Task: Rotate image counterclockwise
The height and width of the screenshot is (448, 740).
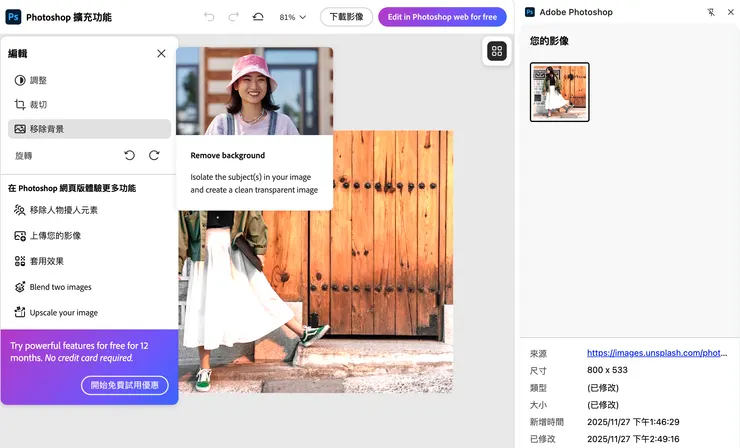Action: click(x=129, y=155)
